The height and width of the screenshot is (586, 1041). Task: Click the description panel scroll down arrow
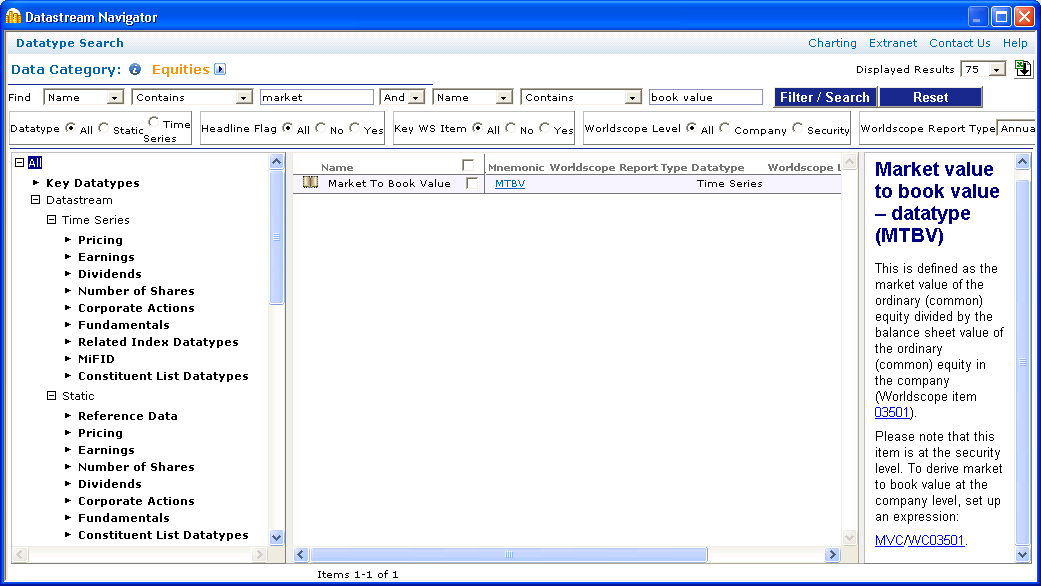point(1022,554)
